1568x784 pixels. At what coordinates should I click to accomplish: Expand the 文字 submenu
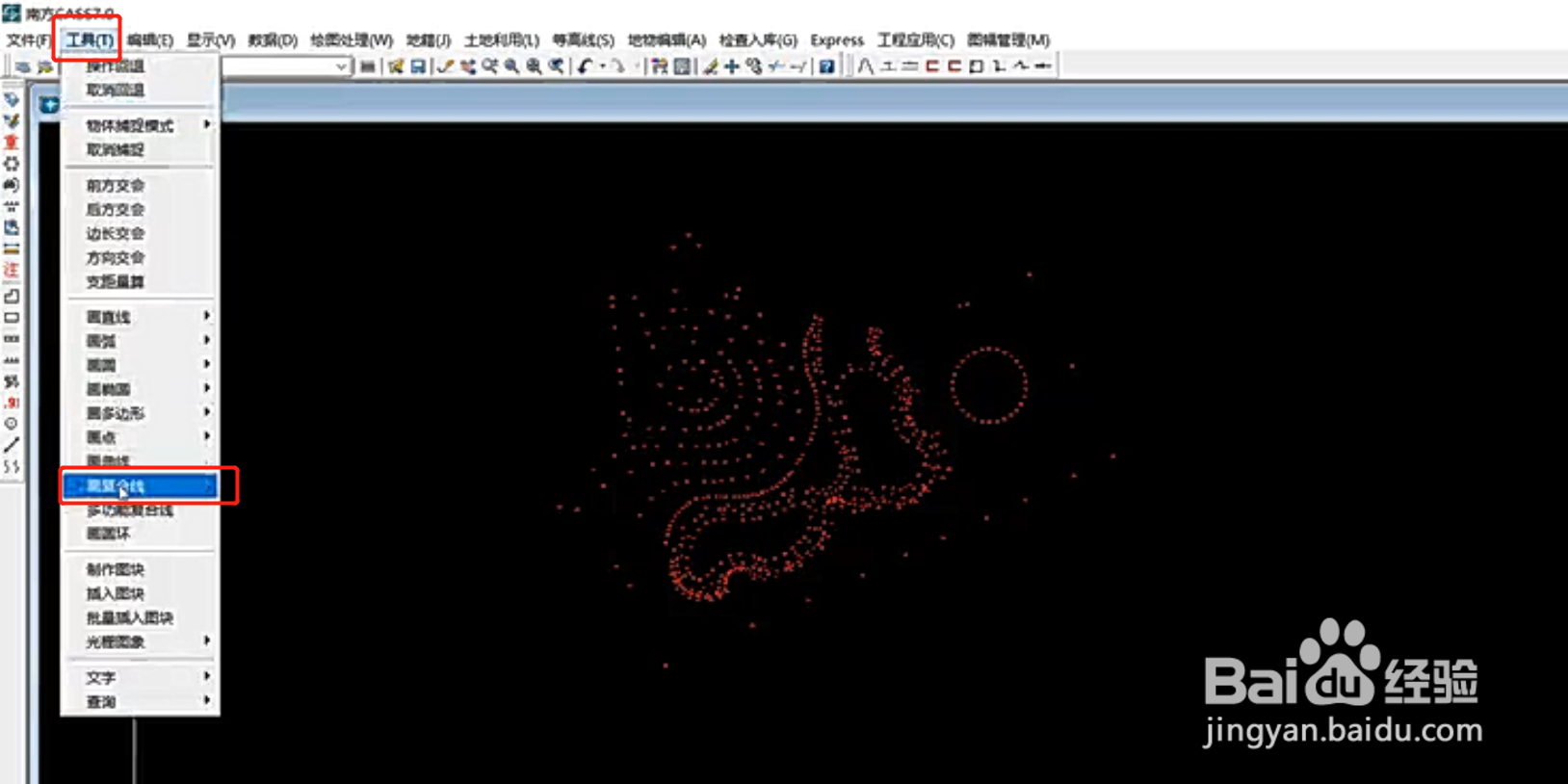[x=141, y=678]
